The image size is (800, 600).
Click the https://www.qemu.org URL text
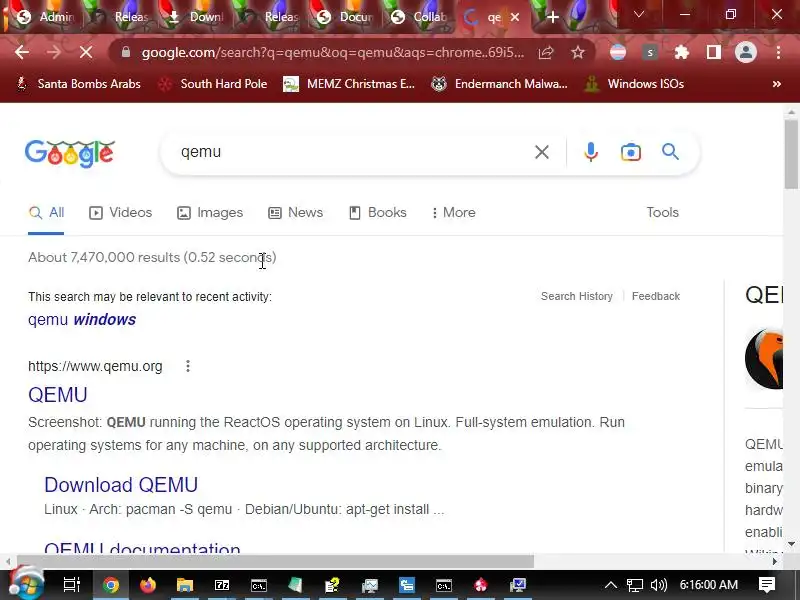[x=95, y=366]
